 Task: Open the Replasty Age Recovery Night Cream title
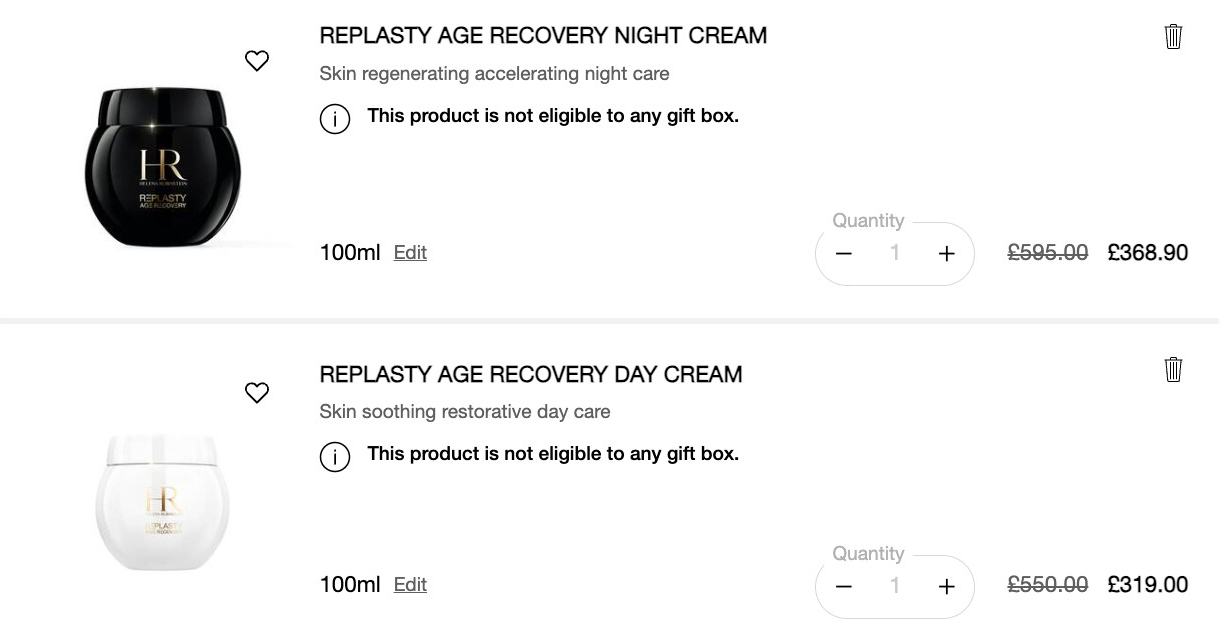pyautogui.click(x=543, y=36)
